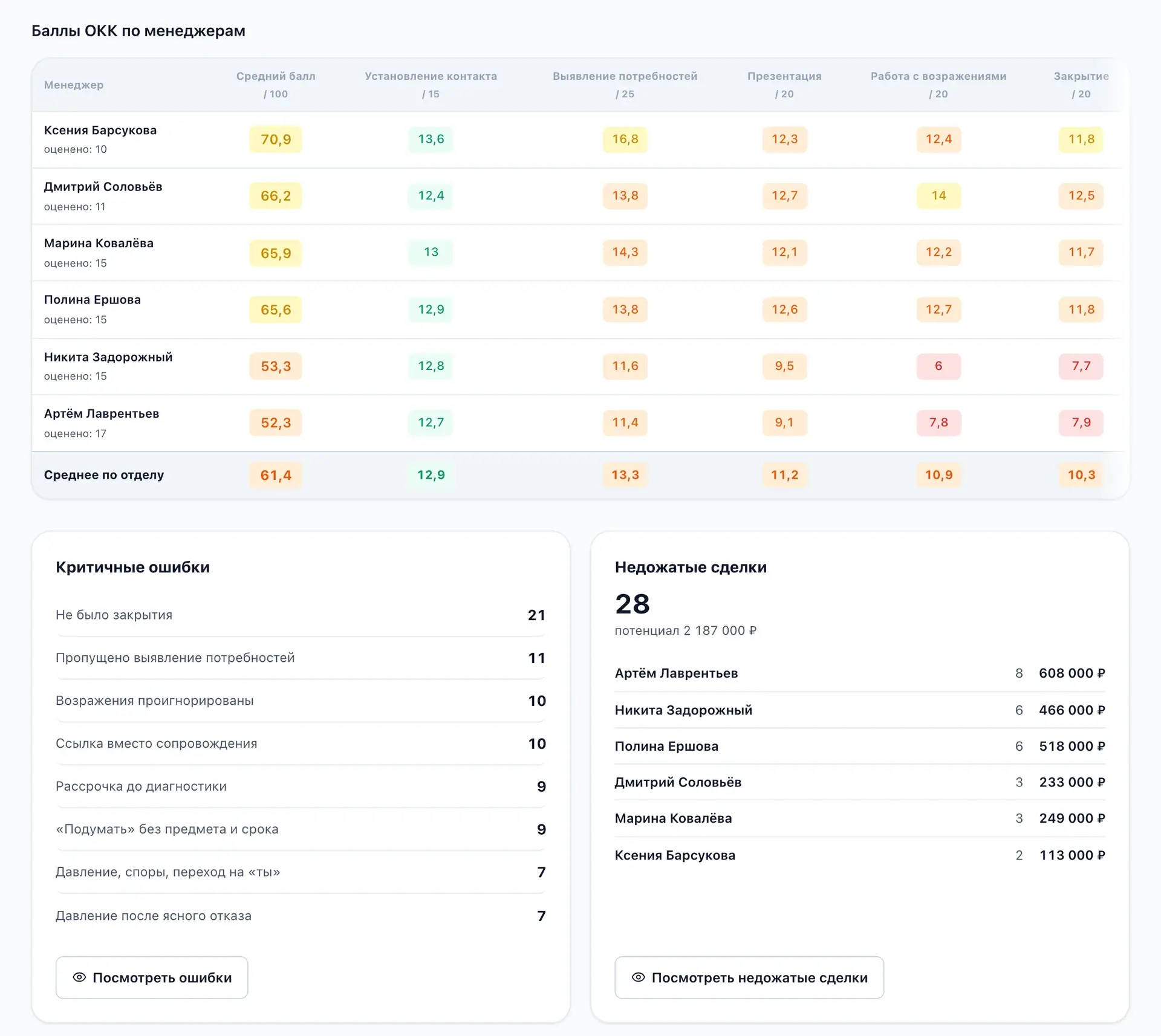Image resolution: width=1161 pixels, height=1036 pixels.
Task: Click the Баллы ОКК по менеджерам heading
Action: [x=138, y=31]
